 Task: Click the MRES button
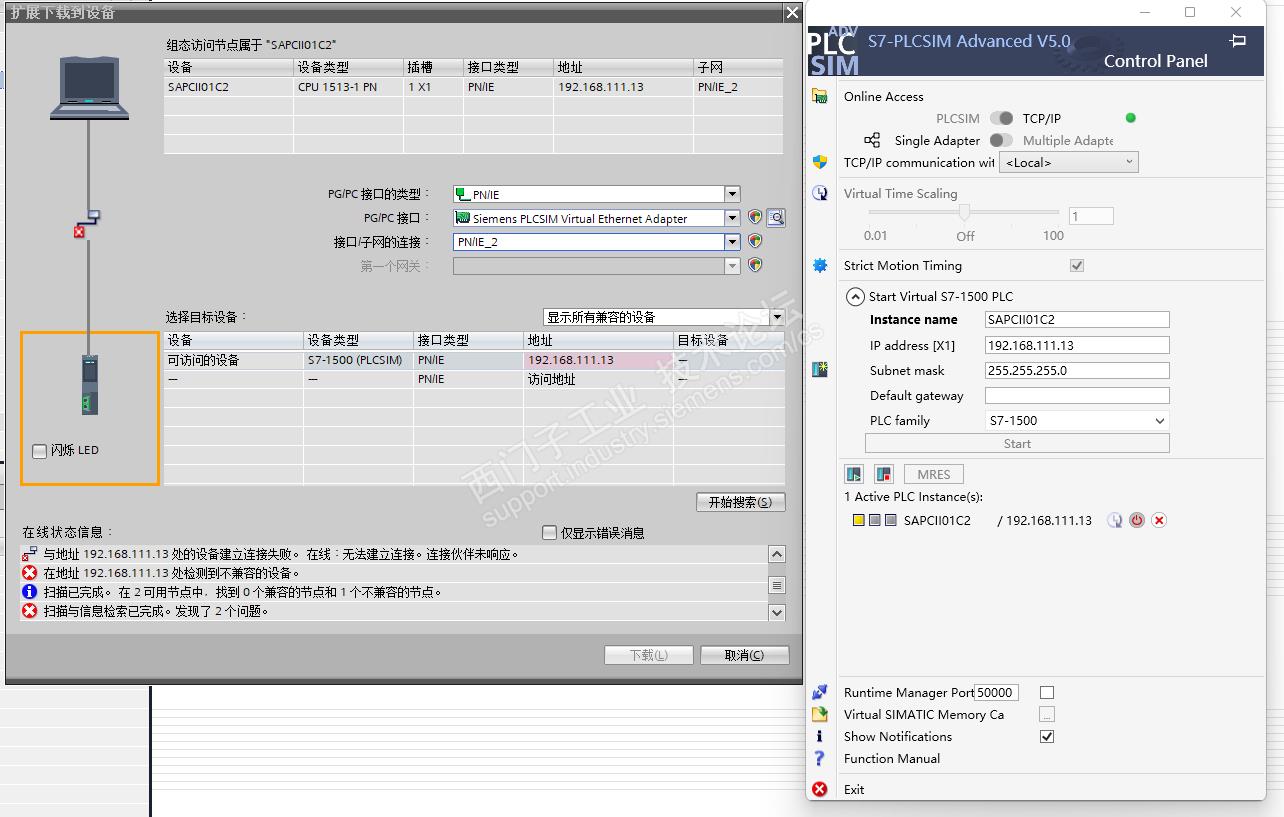[x=934, y=474]
